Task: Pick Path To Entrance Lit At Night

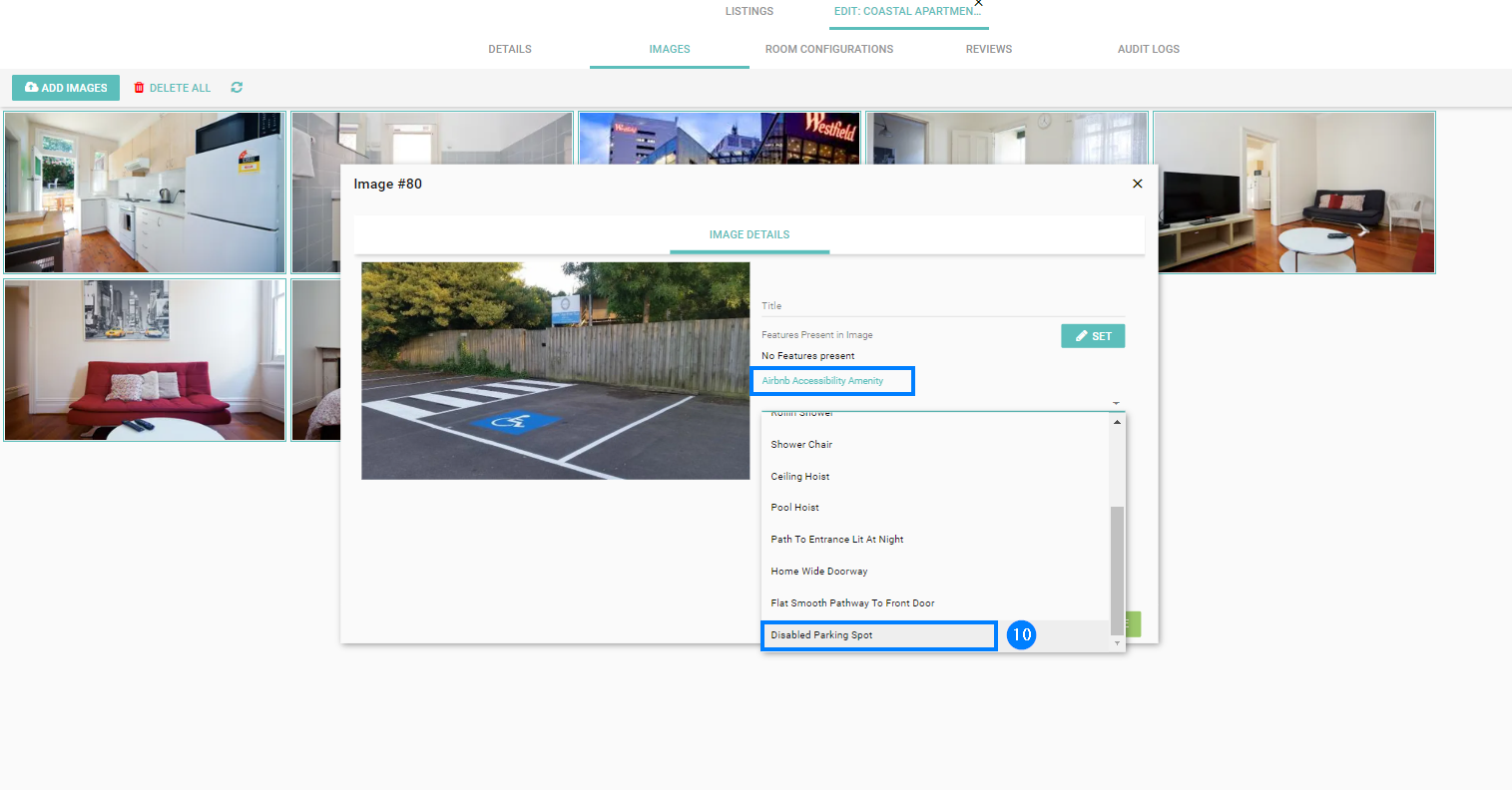Action: [836, 540]
